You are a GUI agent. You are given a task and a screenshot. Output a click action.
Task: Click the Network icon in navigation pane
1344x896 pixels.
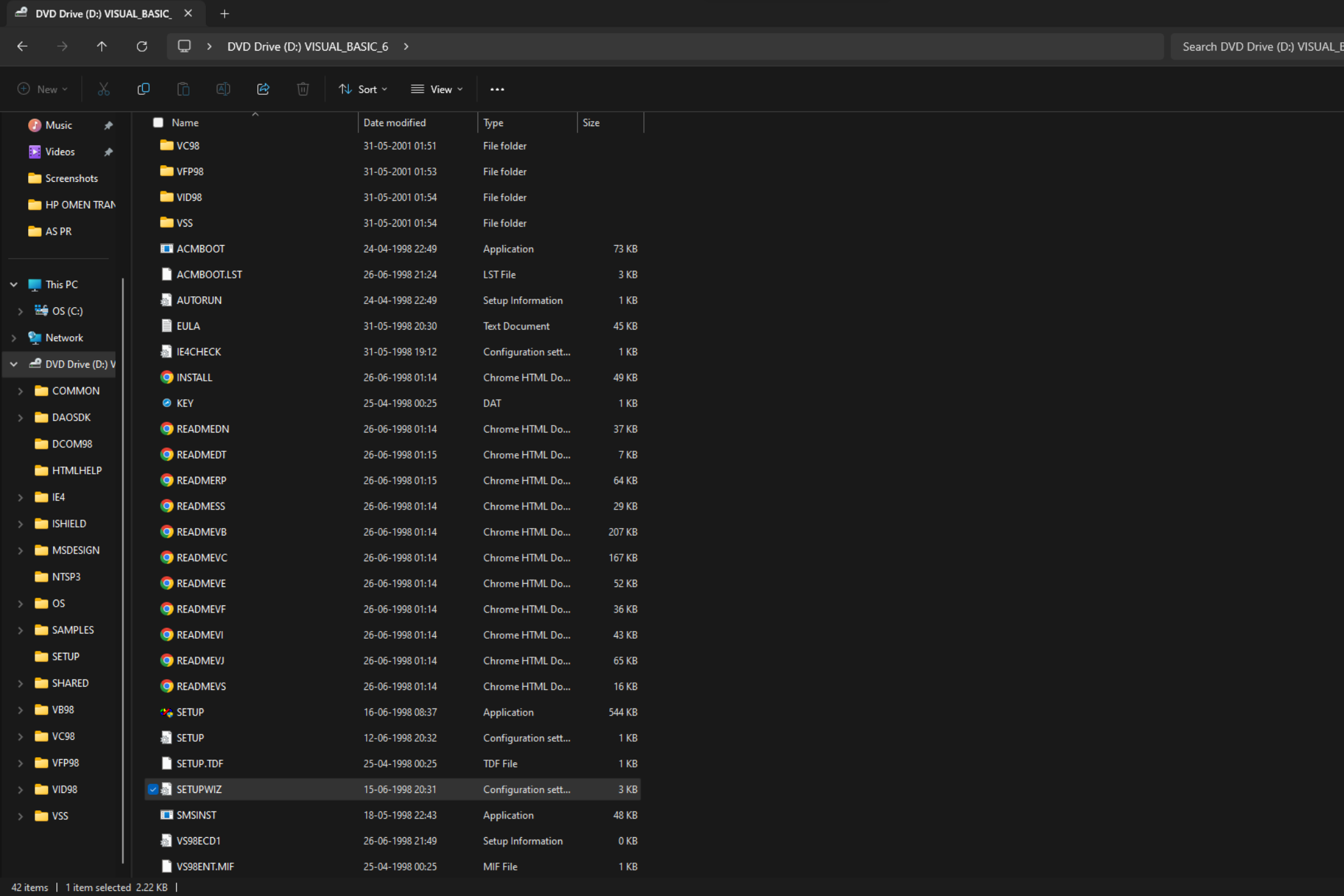point(35,337)
